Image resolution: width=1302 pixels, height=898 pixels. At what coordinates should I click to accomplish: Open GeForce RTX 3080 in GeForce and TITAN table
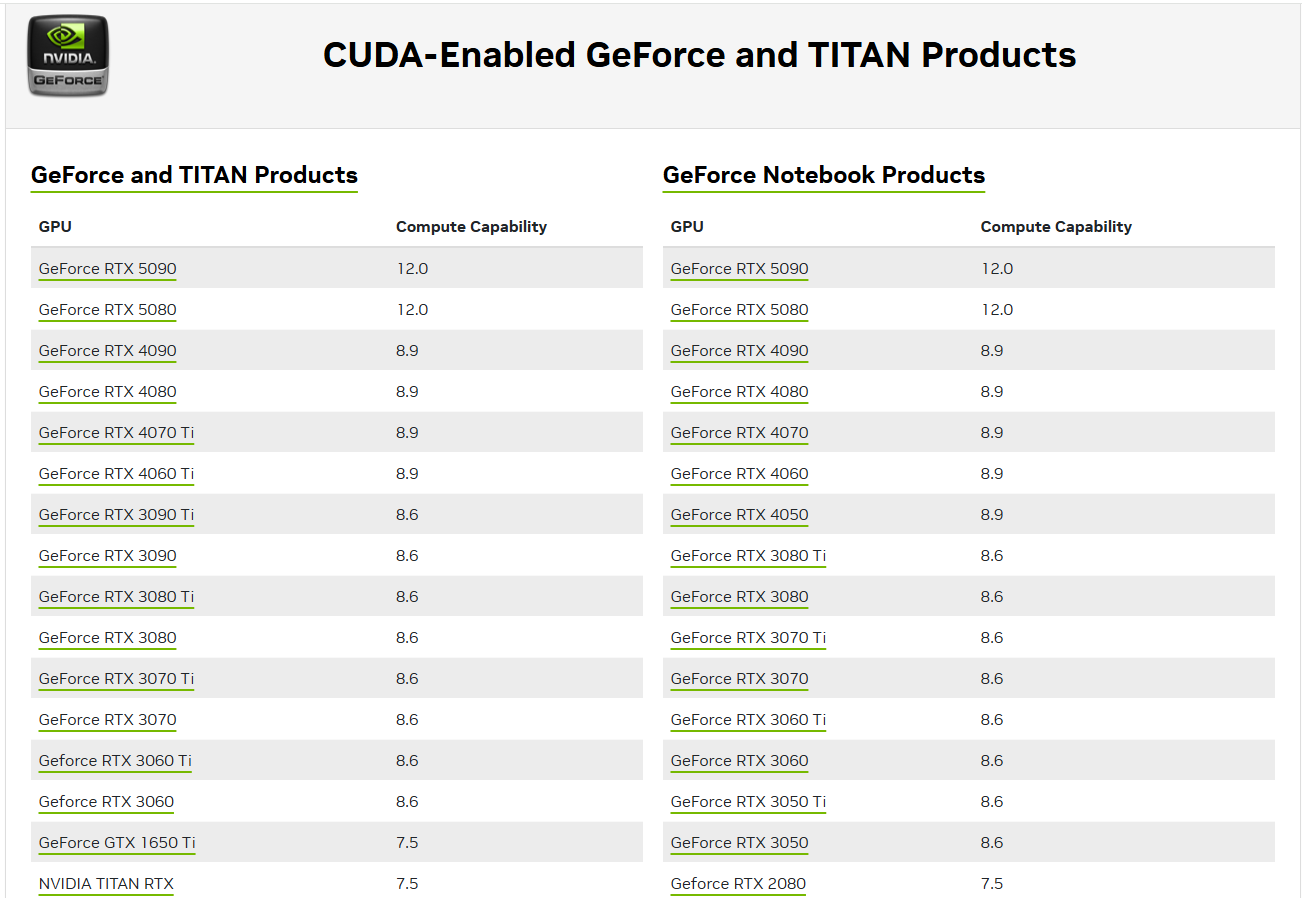point(107,637)
